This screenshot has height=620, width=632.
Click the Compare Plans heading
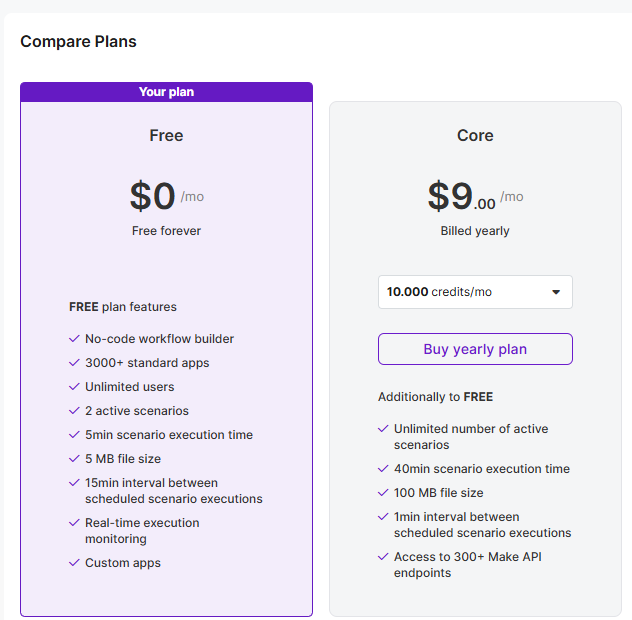(78, 42)
